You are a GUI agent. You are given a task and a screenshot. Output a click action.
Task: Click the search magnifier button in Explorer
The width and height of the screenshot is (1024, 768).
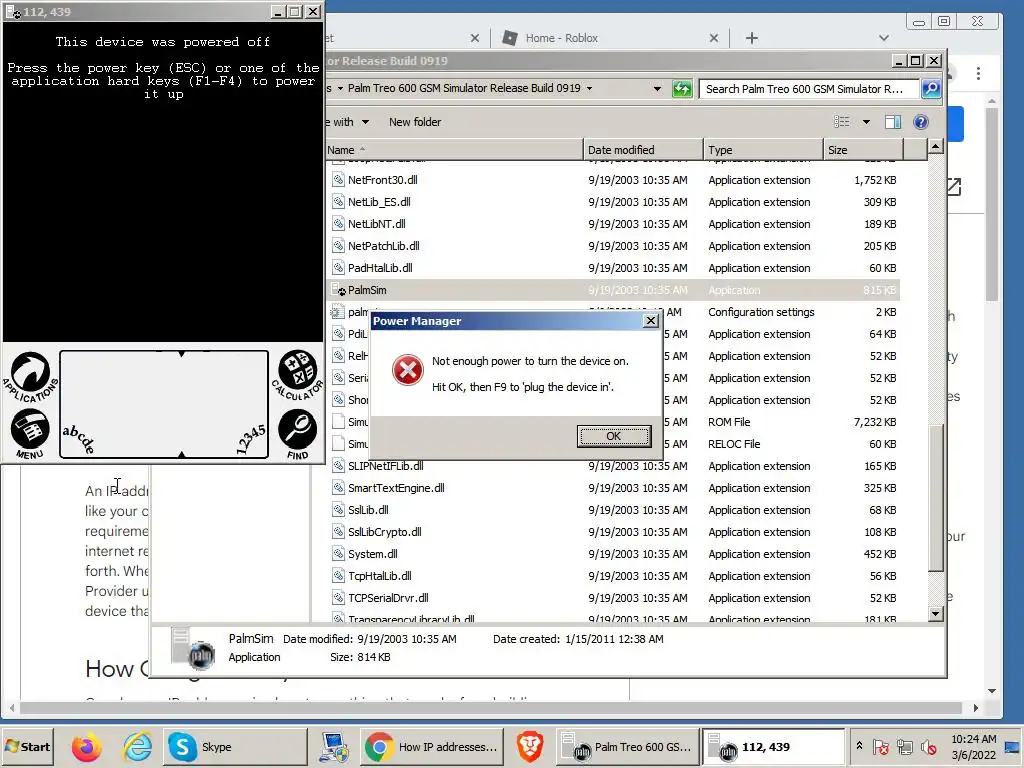931,89
